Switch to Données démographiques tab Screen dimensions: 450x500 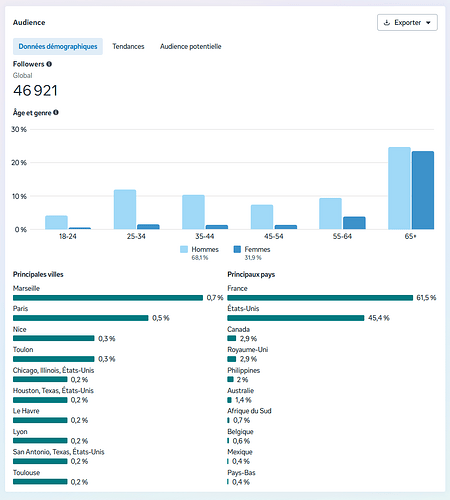[x=58, y=46]
